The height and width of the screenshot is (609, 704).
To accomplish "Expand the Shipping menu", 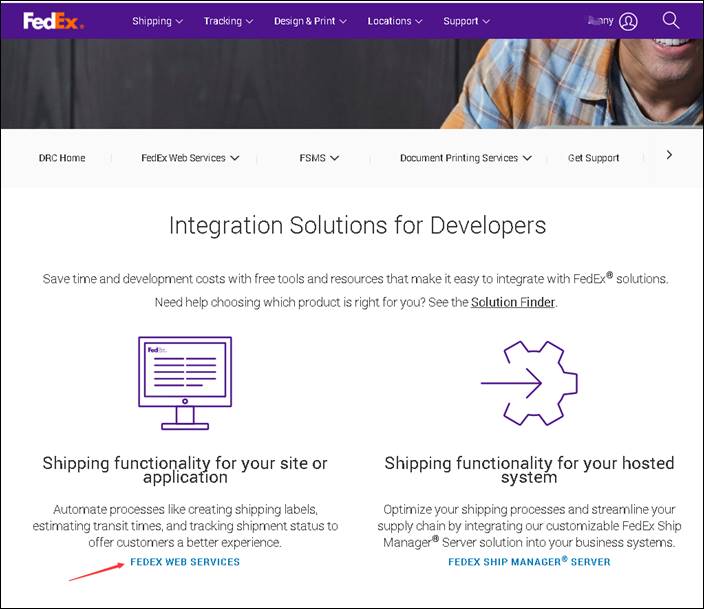I will point(157,21).
